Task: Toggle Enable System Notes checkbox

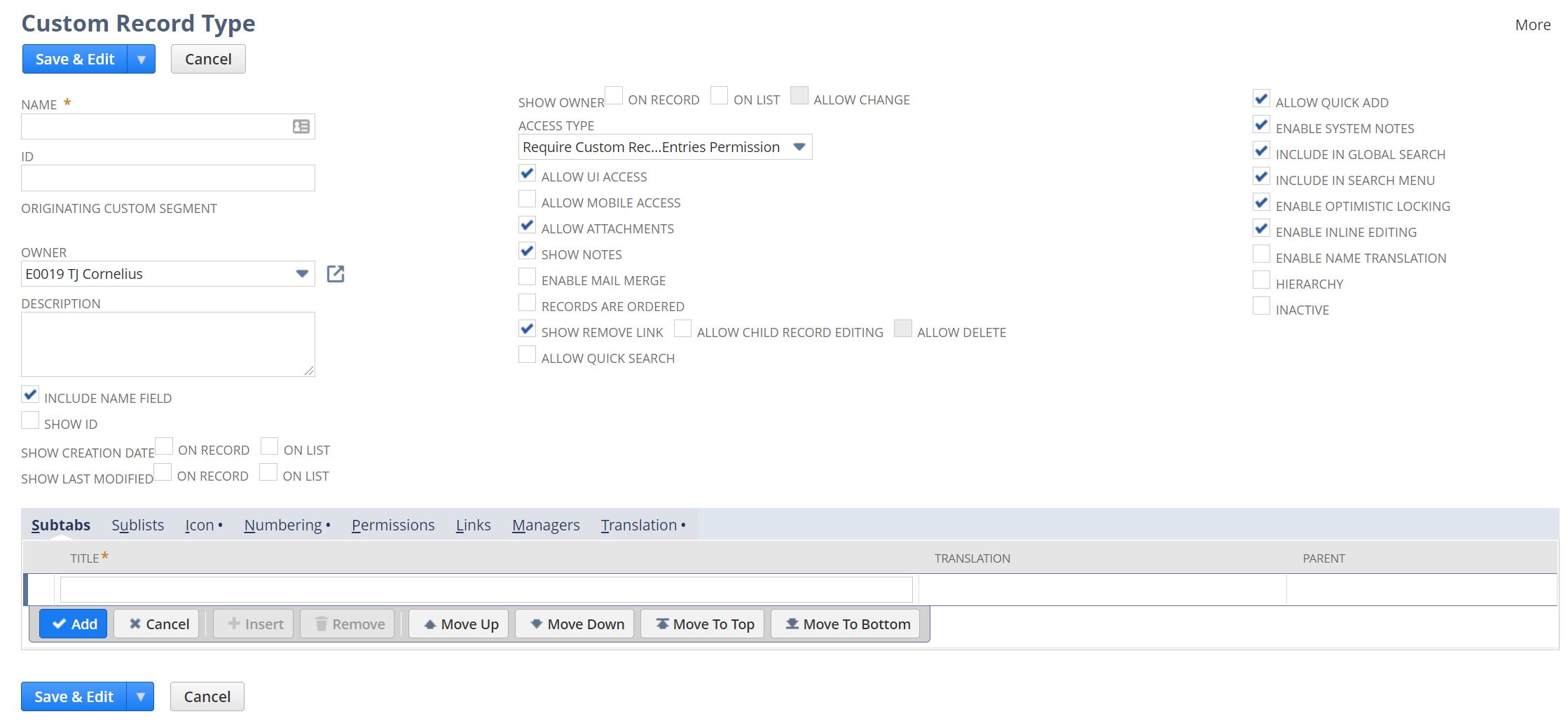Action: 1262,125
